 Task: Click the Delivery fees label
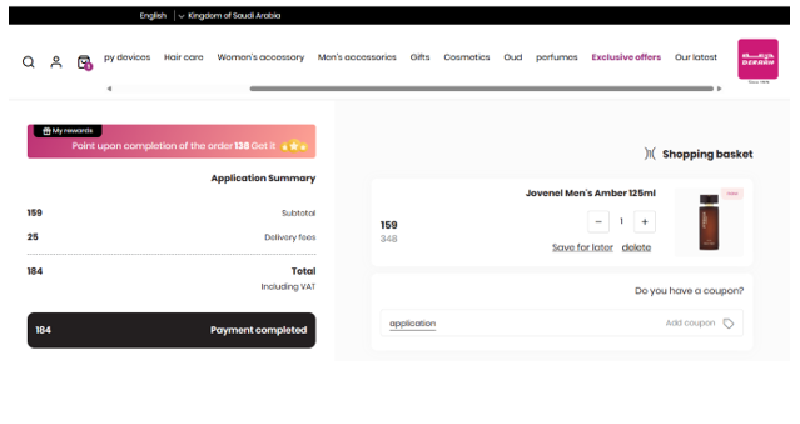pos(290,237)
